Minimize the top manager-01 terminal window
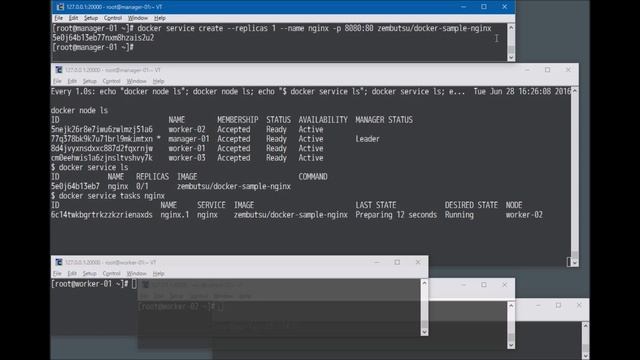Viewport: 640px width, 360px height. [x=463, y=7]
